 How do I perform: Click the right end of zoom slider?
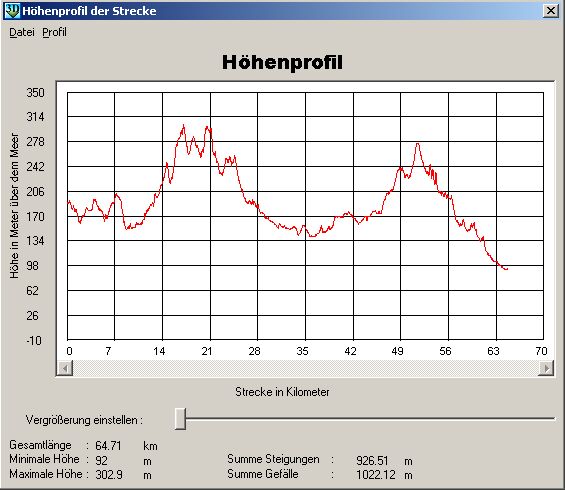(x=554, y=419)
